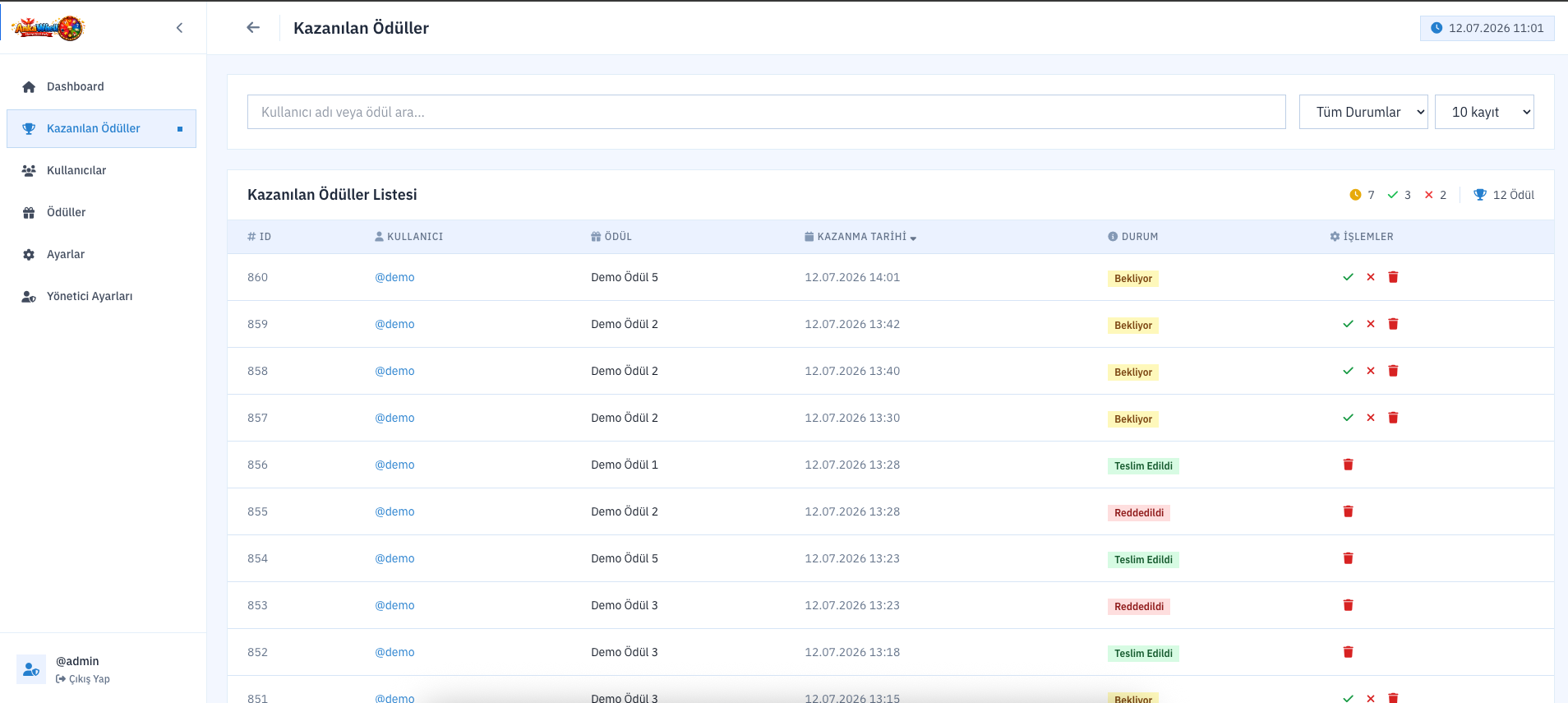The width and height of the screenshot is (1568, 703).
Task: Select Kazanılan Ödüller menu item
Action: pos(101,128)
